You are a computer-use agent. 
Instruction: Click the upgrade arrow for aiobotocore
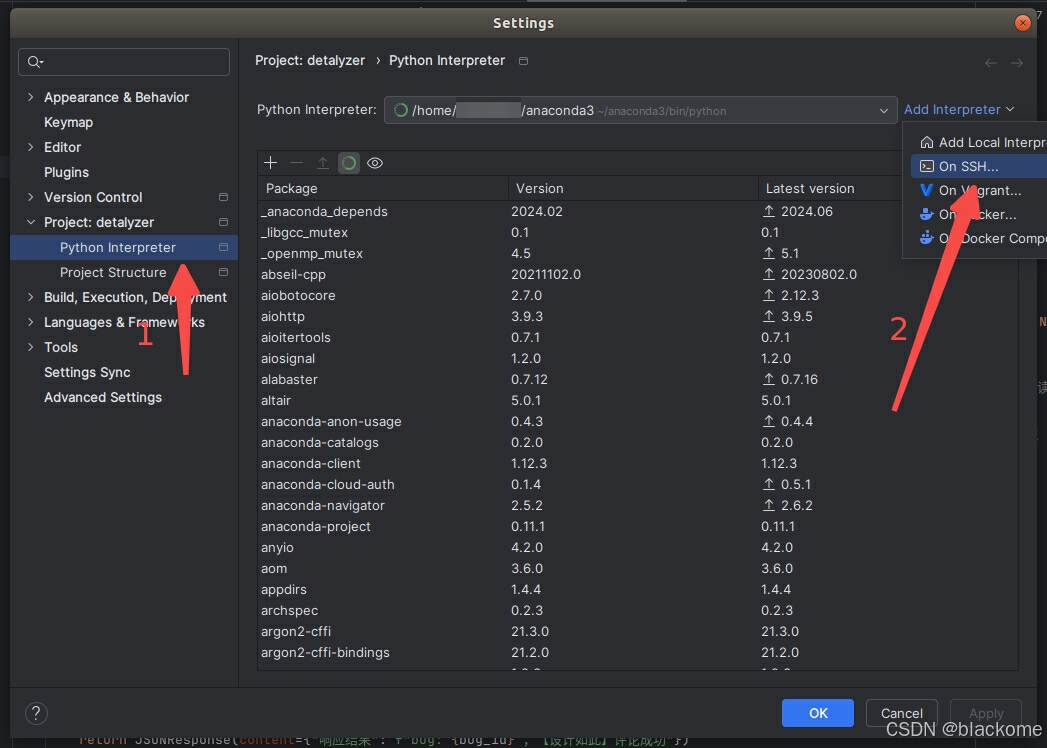coord(769,295)
